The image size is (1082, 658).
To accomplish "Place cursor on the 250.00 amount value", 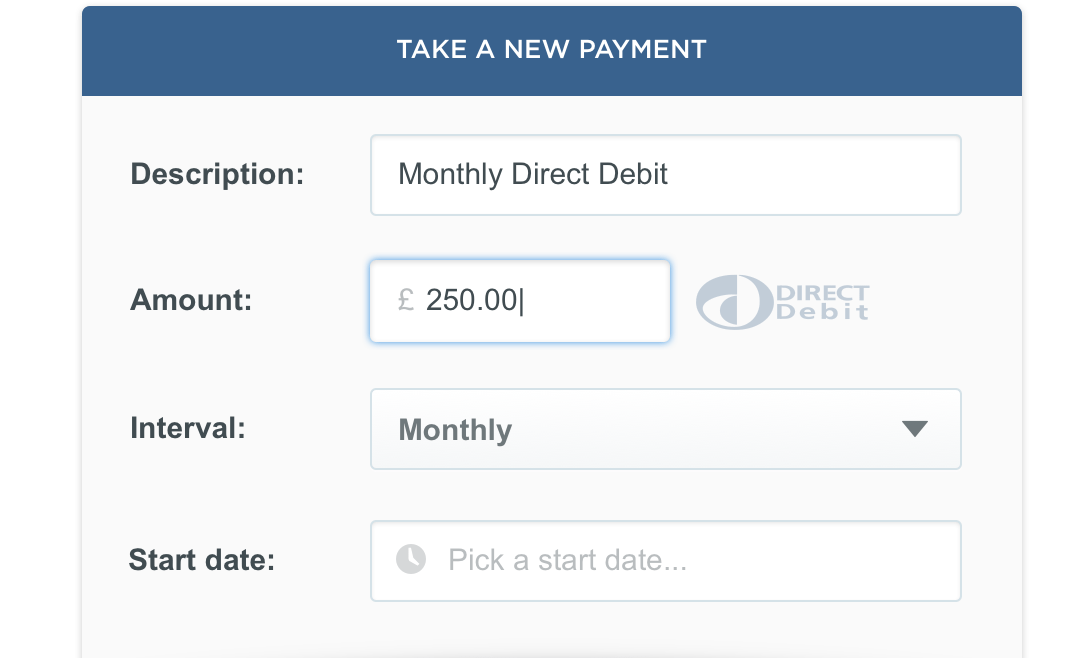I will (x=472, y=300).
